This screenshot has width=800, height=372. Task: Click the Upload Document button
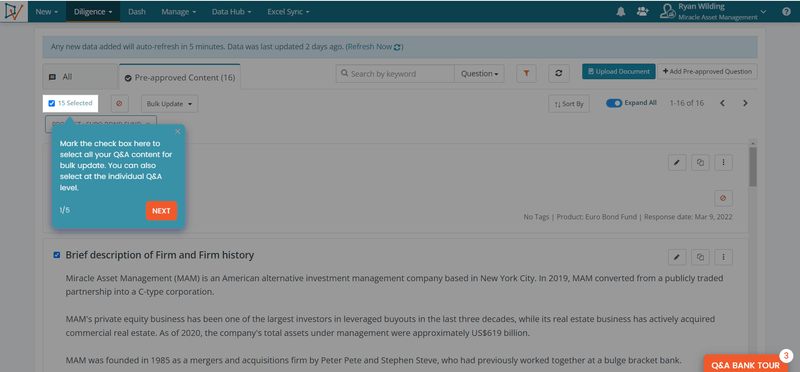coord(618,71)
